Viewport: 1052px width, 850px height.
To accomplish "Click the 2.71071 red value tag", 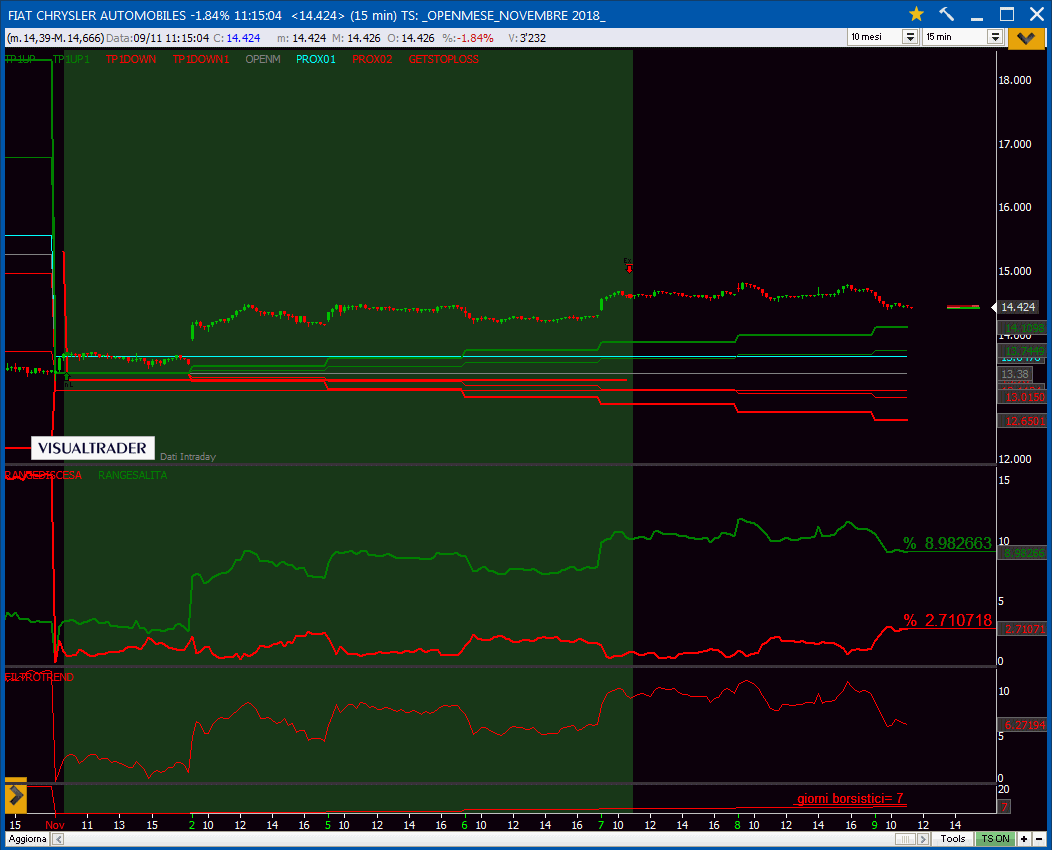I will [1024, 629].
